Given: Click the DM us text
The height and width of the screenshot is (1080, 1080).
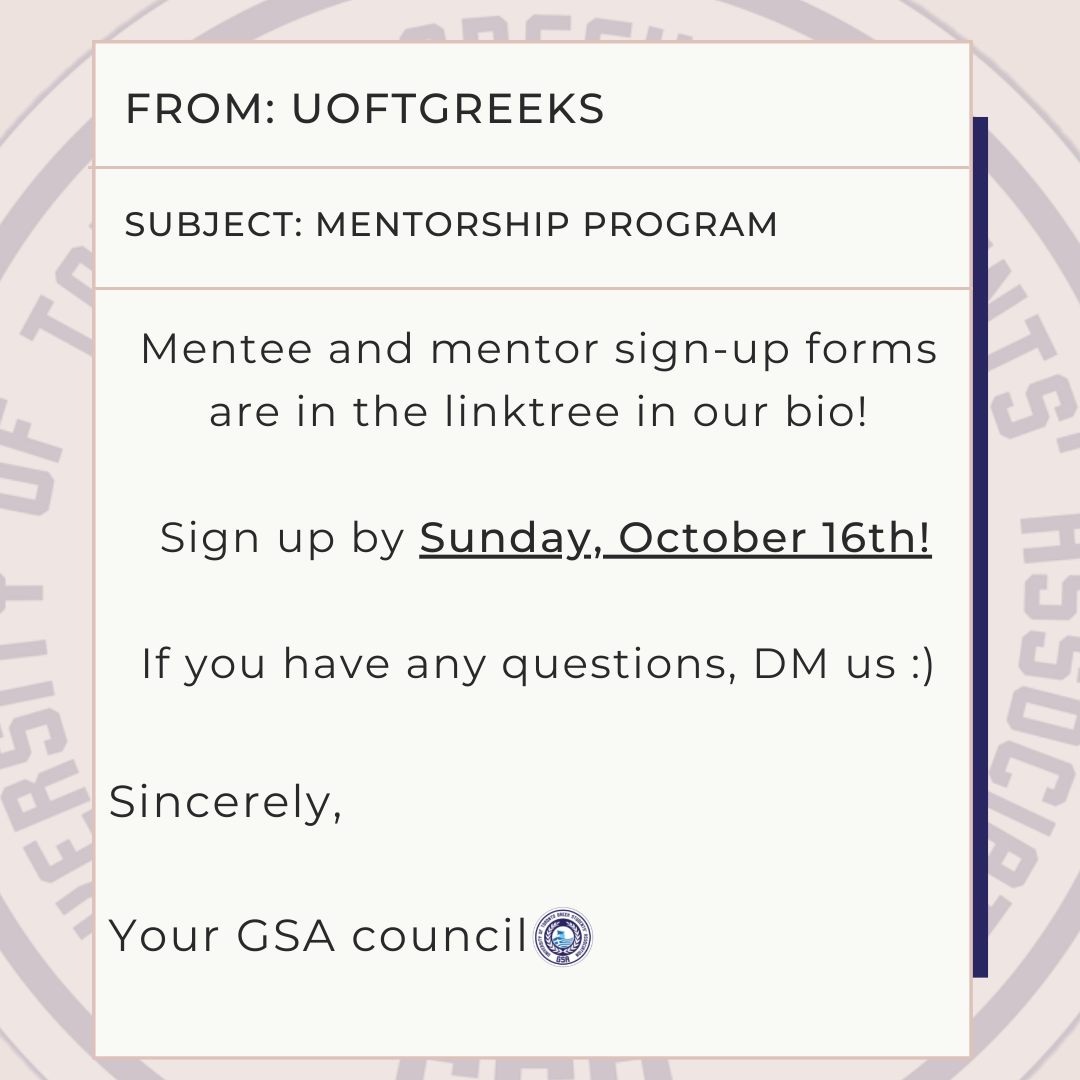Looking at the screenshot, I should click(824, 664).
